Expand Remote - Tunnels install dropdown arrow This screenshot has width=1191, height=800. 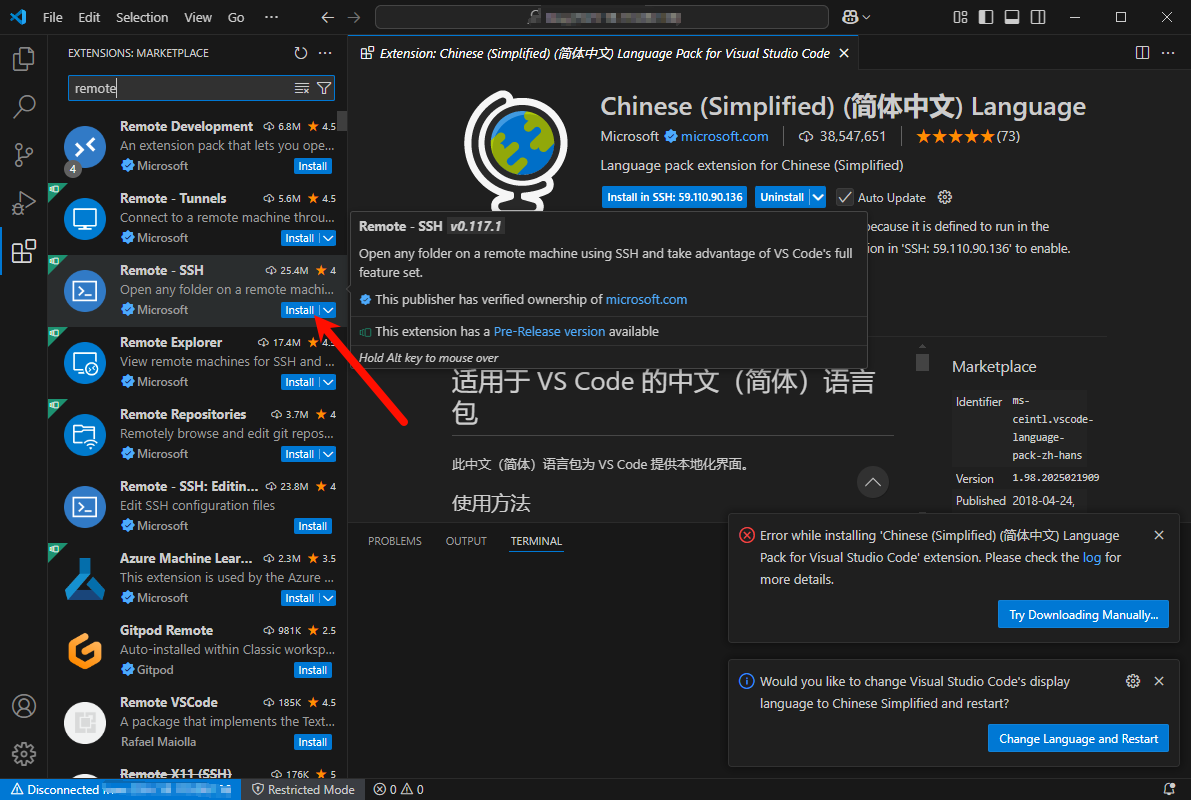pos(328,238)
